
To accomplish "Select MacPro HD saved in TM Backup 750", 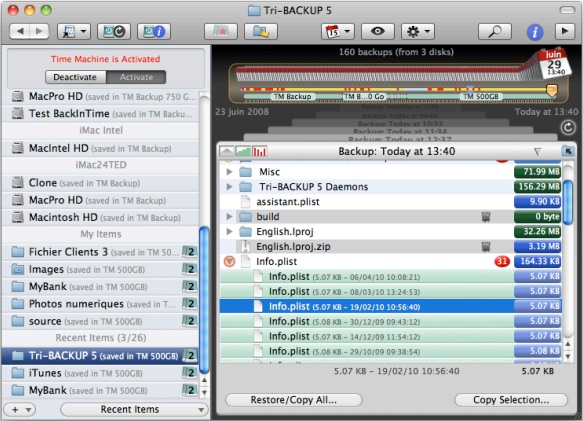I will pyautogui.click(x=100, y=97).
